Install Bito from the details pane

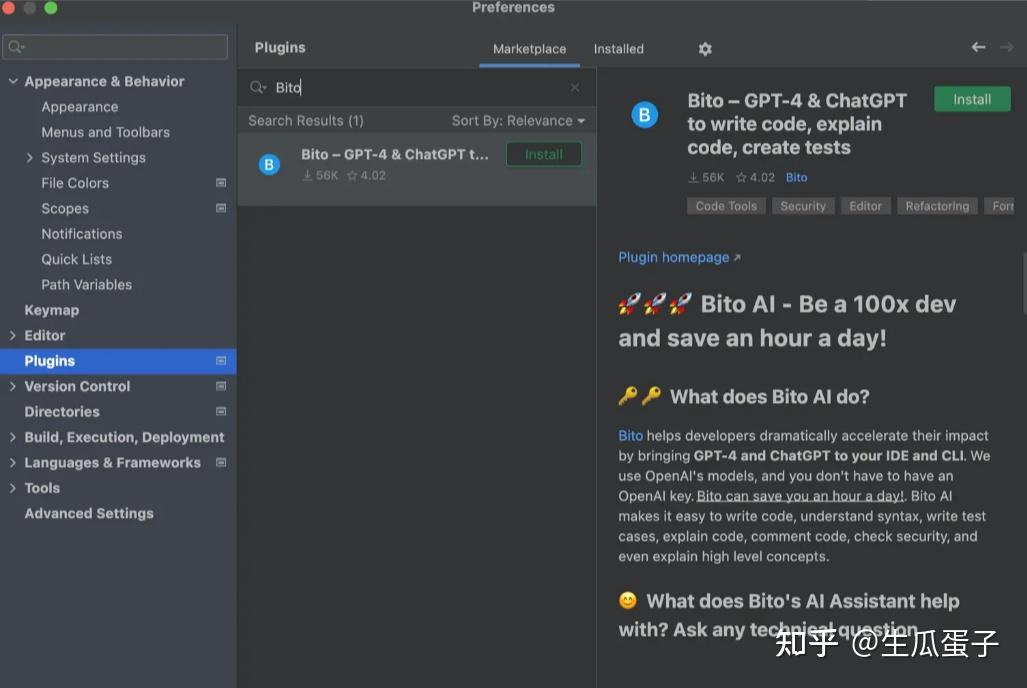(x=972, y=100)
